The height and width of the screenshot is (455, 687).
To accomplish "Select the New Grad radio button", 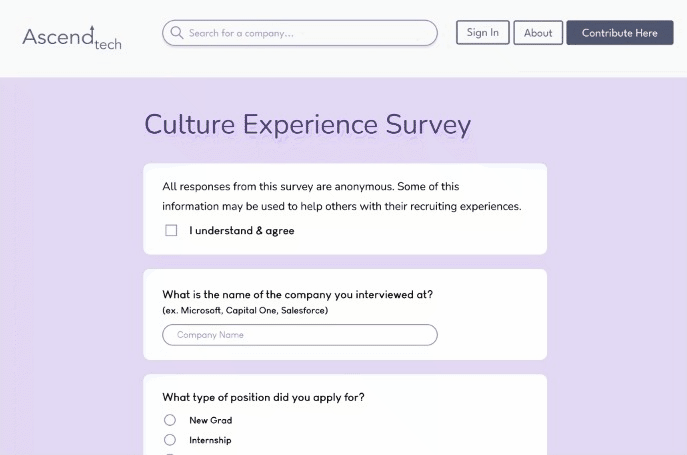I will click(x=170, y=420).
